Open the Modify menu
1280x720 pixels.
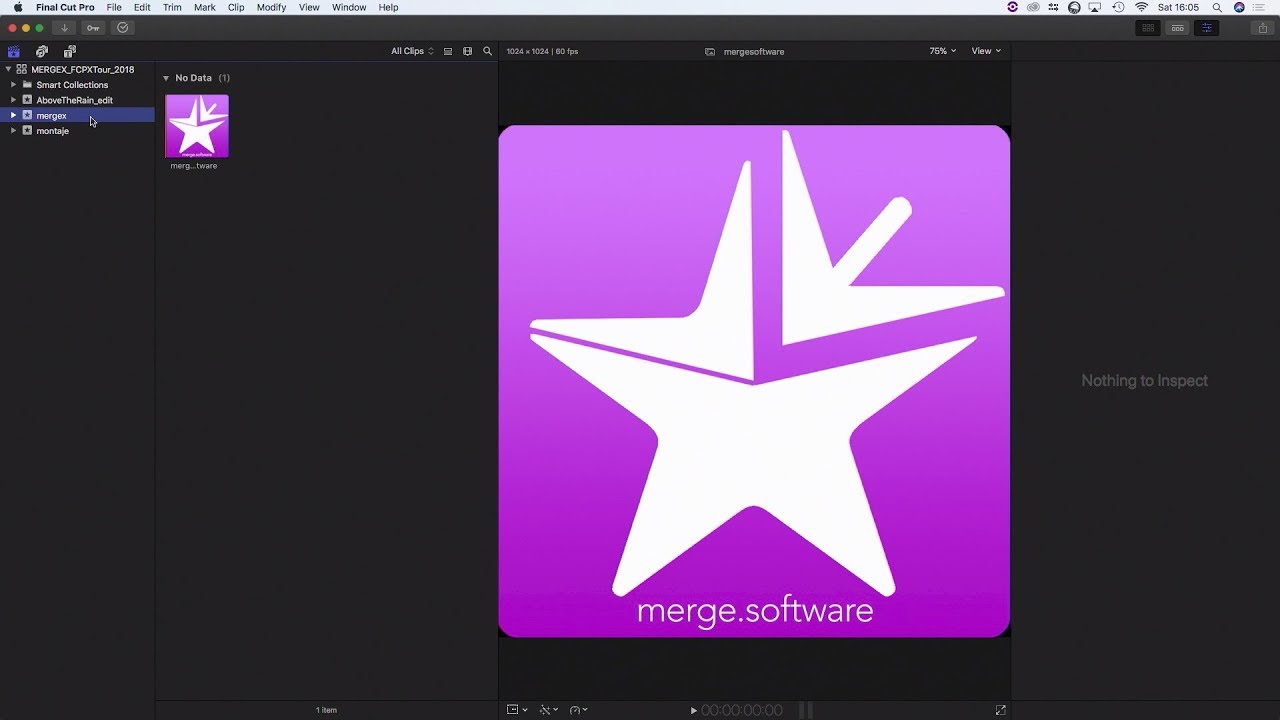(271, 7)
